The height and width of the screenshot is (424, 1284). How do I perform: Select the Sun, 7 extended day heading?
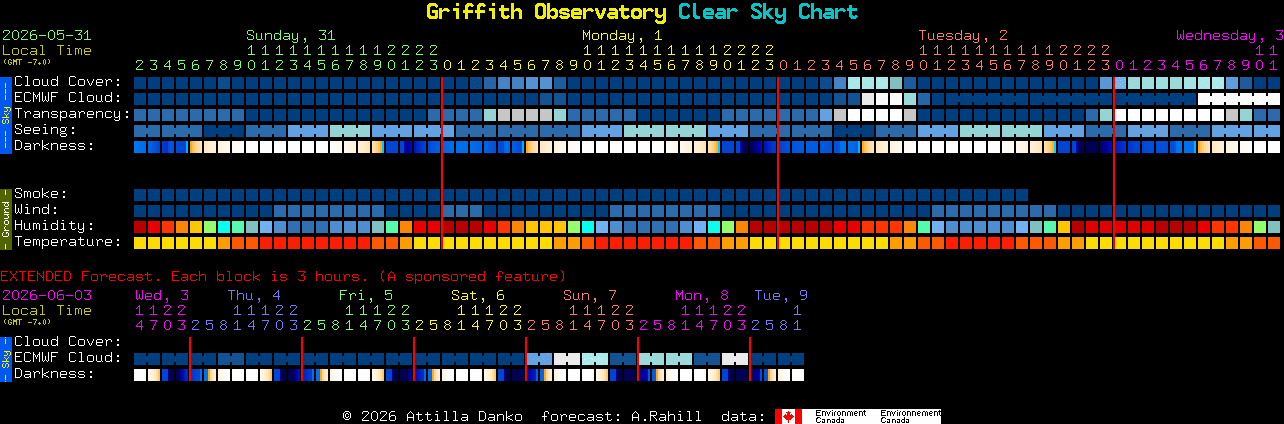coord(590,296)
